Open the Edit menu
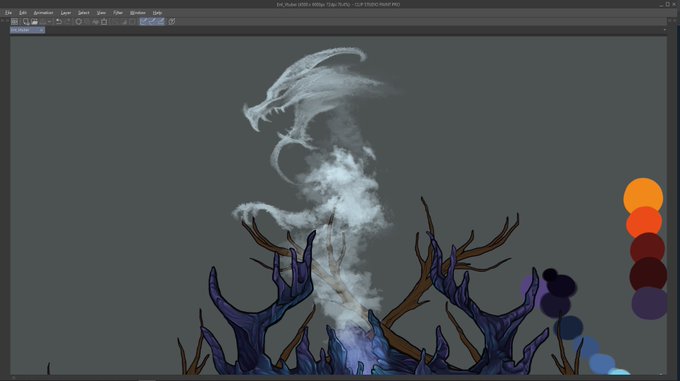The height and width of the screenshot is (381, 680). pos(23,13)
